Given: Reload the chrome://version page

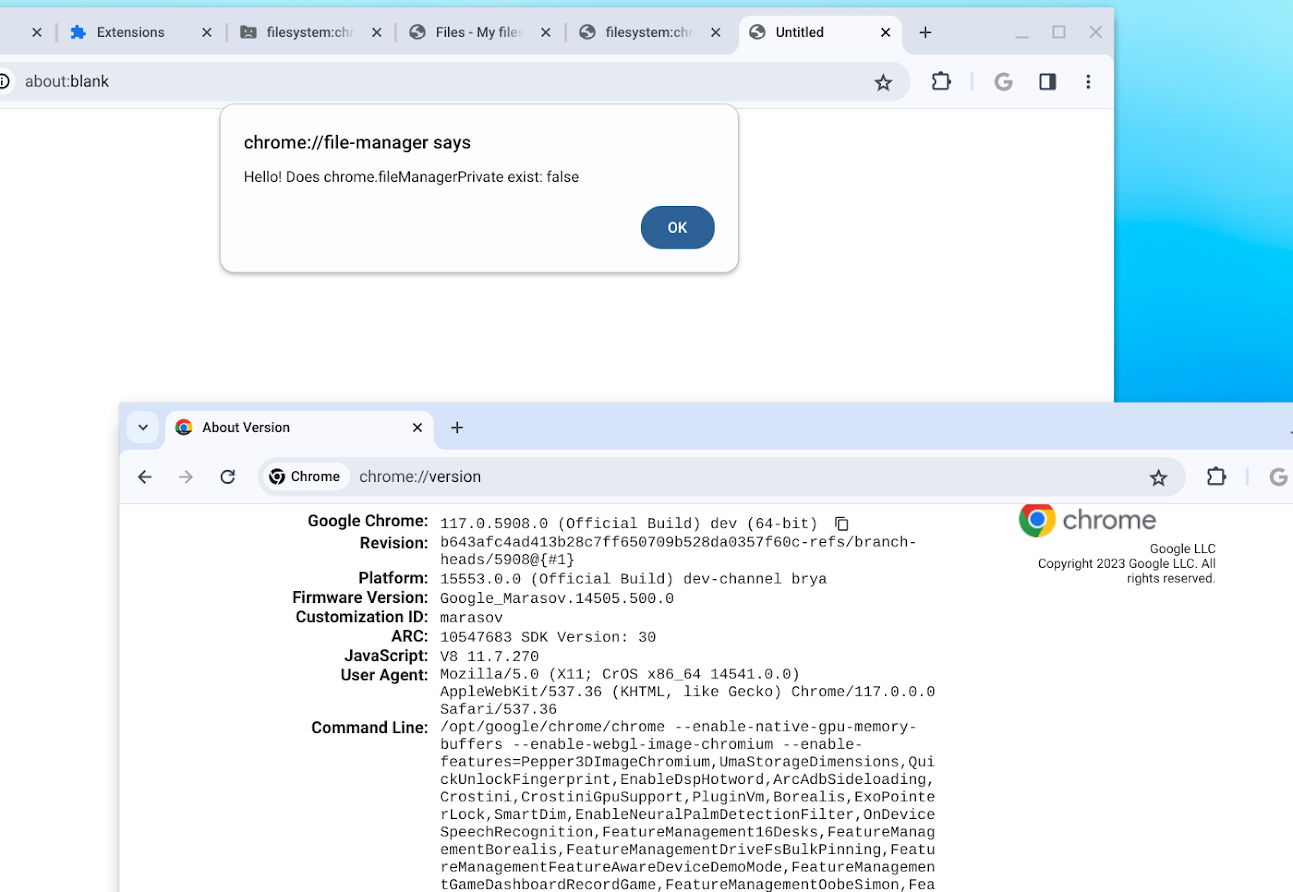Looking at the screenshot, I should tap(228, 477).
